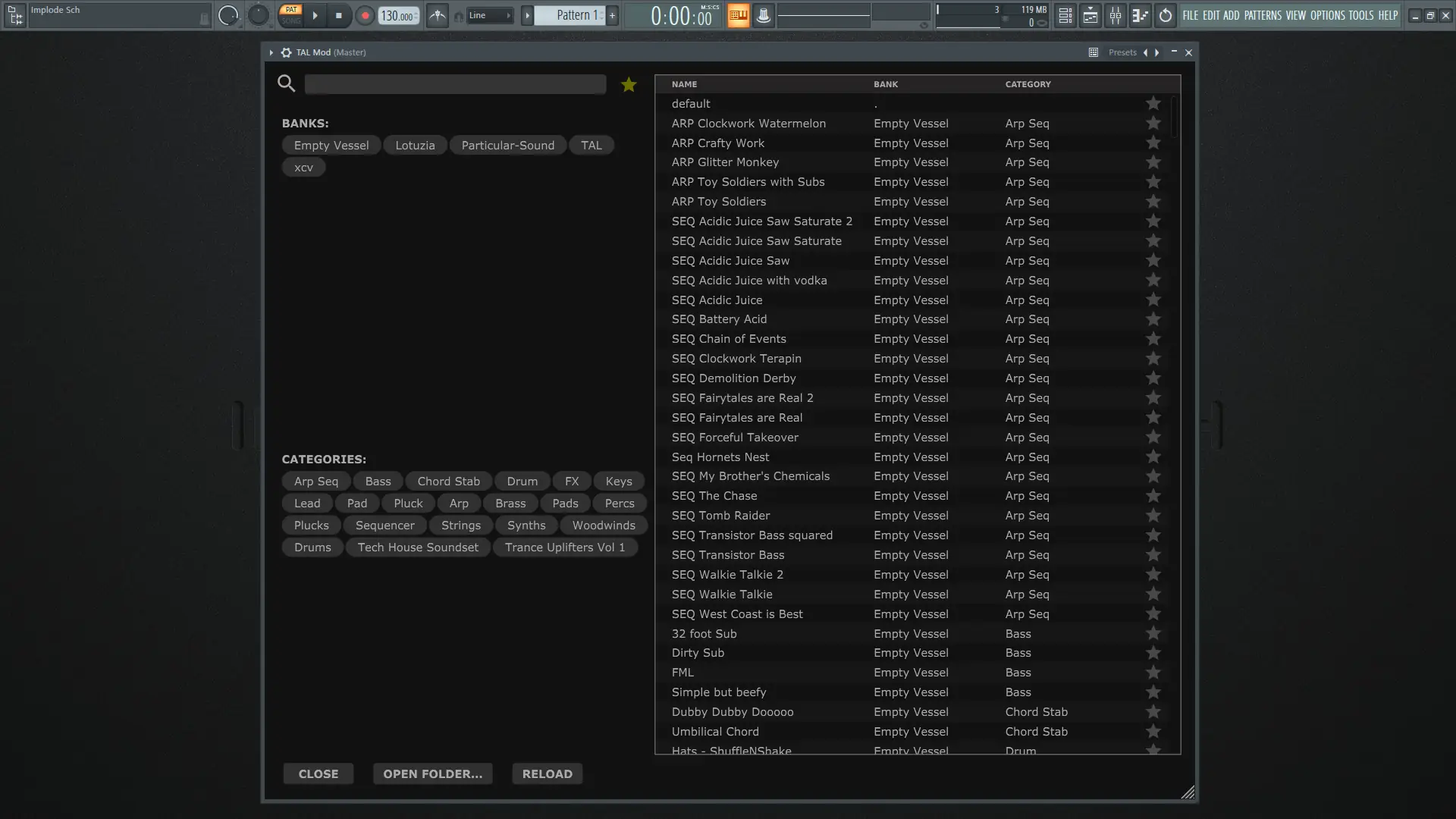The image size is (1456, 819).
Task: Click the magnifier search icon
Action: (x=286, y=83)
